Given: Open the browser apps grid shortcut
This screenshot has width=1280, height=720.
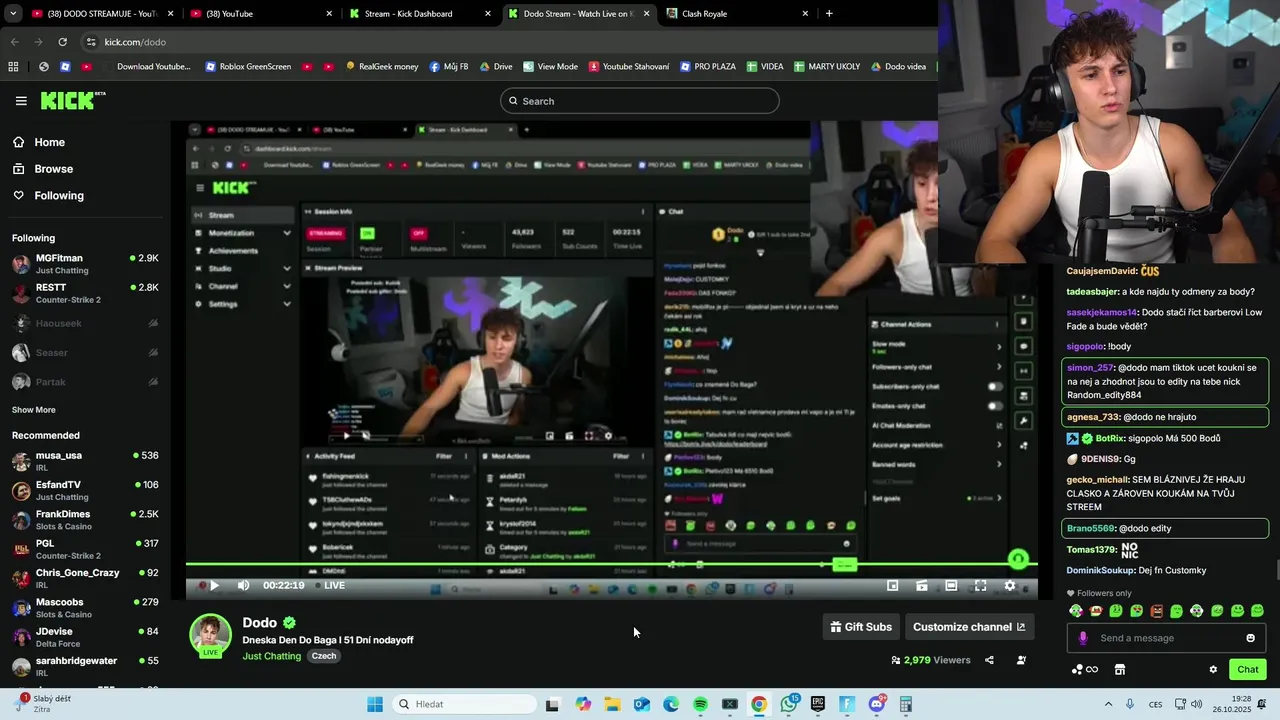Looking at the screenshot, I should 13,67.
